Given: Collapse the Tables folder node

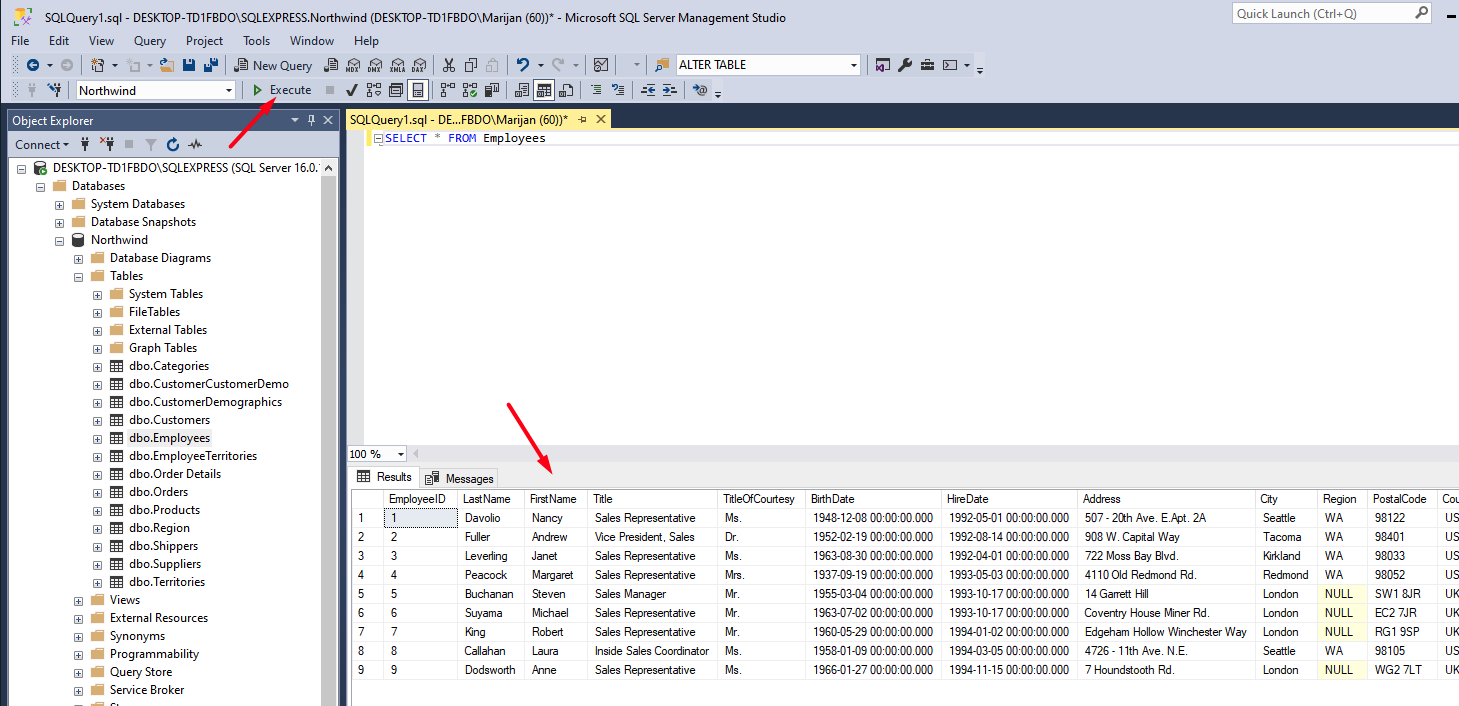Looking at the screenshot, I should [79, 276].
